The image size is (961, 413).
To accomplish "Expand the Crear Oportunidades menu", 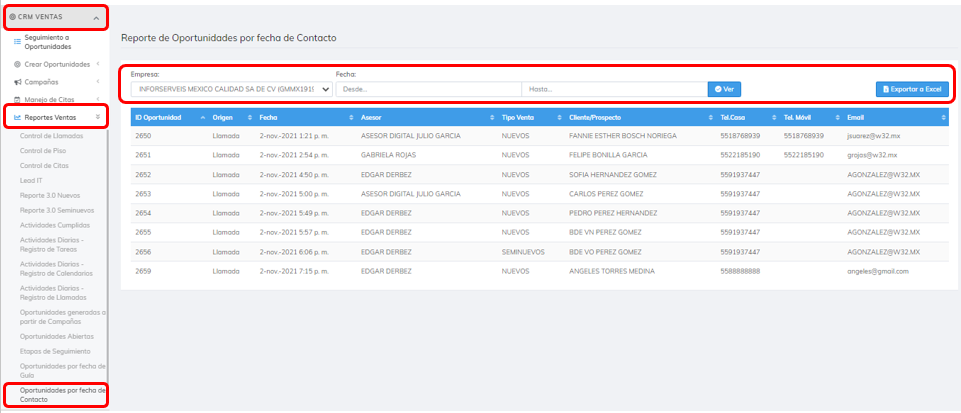I will tap(55, 64).
